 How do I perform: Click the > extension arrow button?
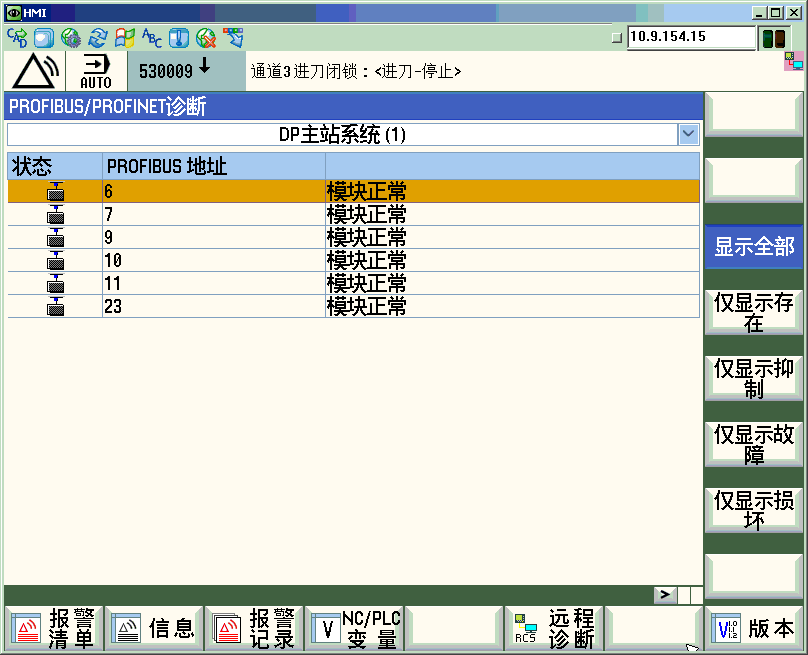pyautogui.click(x=665, y=594)
